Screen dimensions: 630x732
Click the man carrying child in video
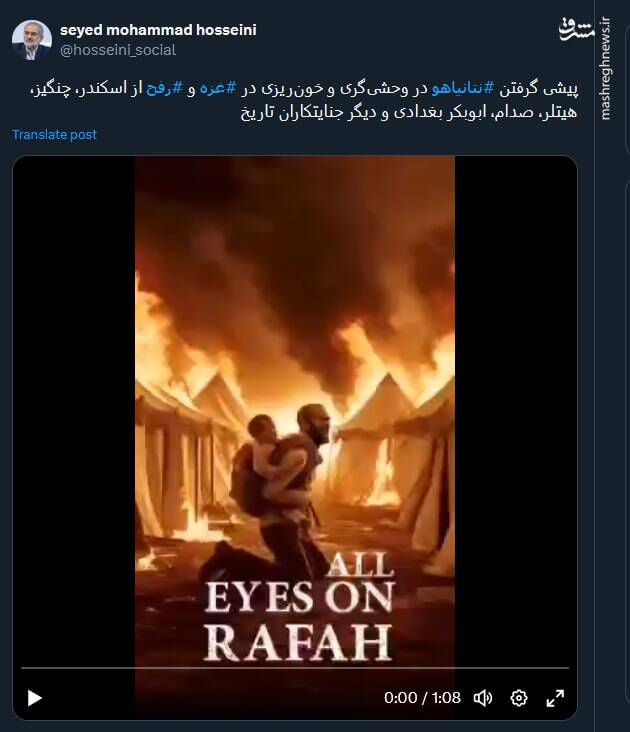coord(280,486)
